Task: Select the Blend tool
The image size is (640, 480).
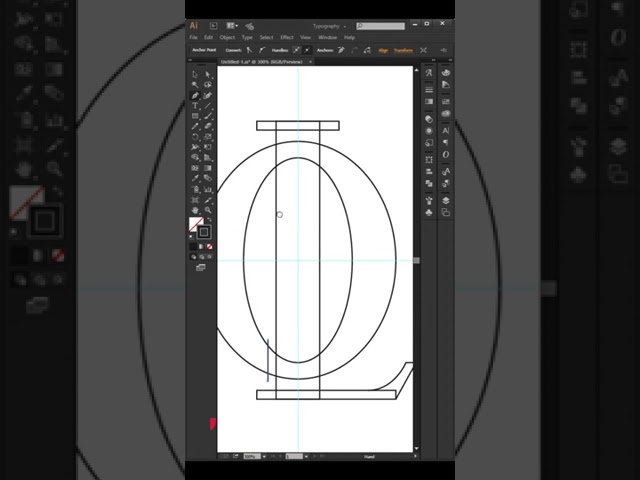Action: 208,178
